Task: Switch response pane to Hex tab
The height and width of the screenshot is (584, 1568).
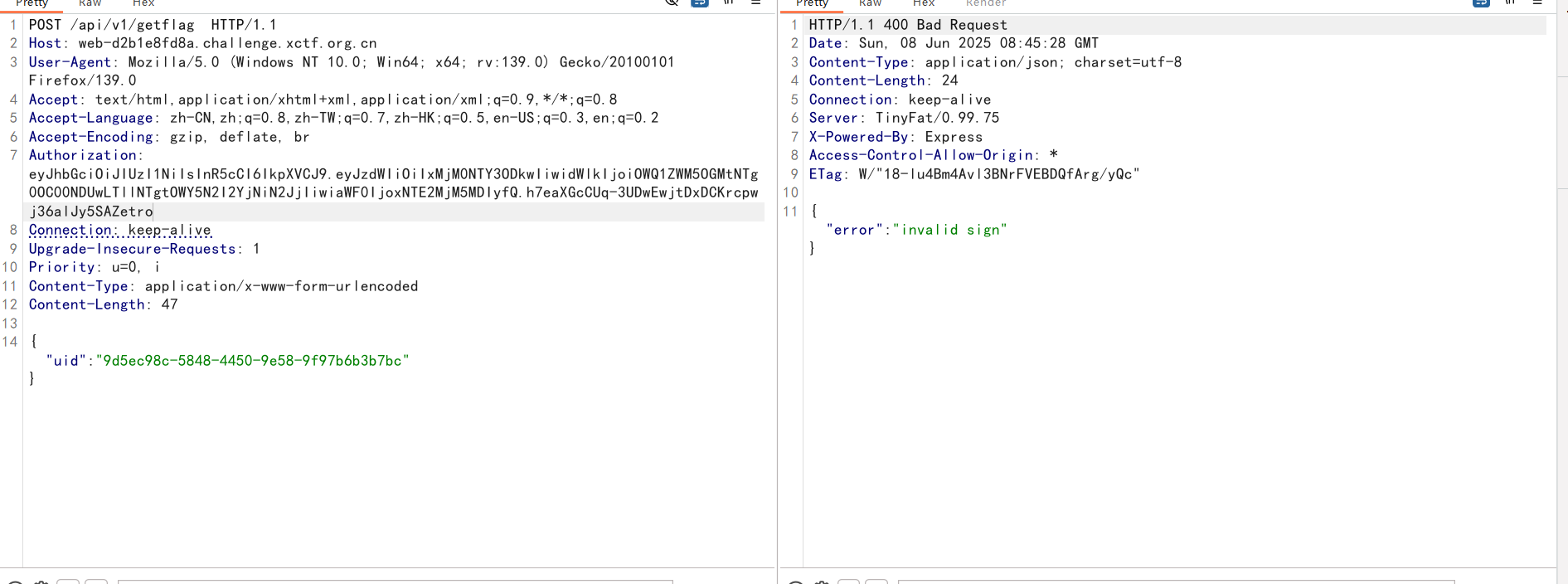Action: click(x=924, y=3)
